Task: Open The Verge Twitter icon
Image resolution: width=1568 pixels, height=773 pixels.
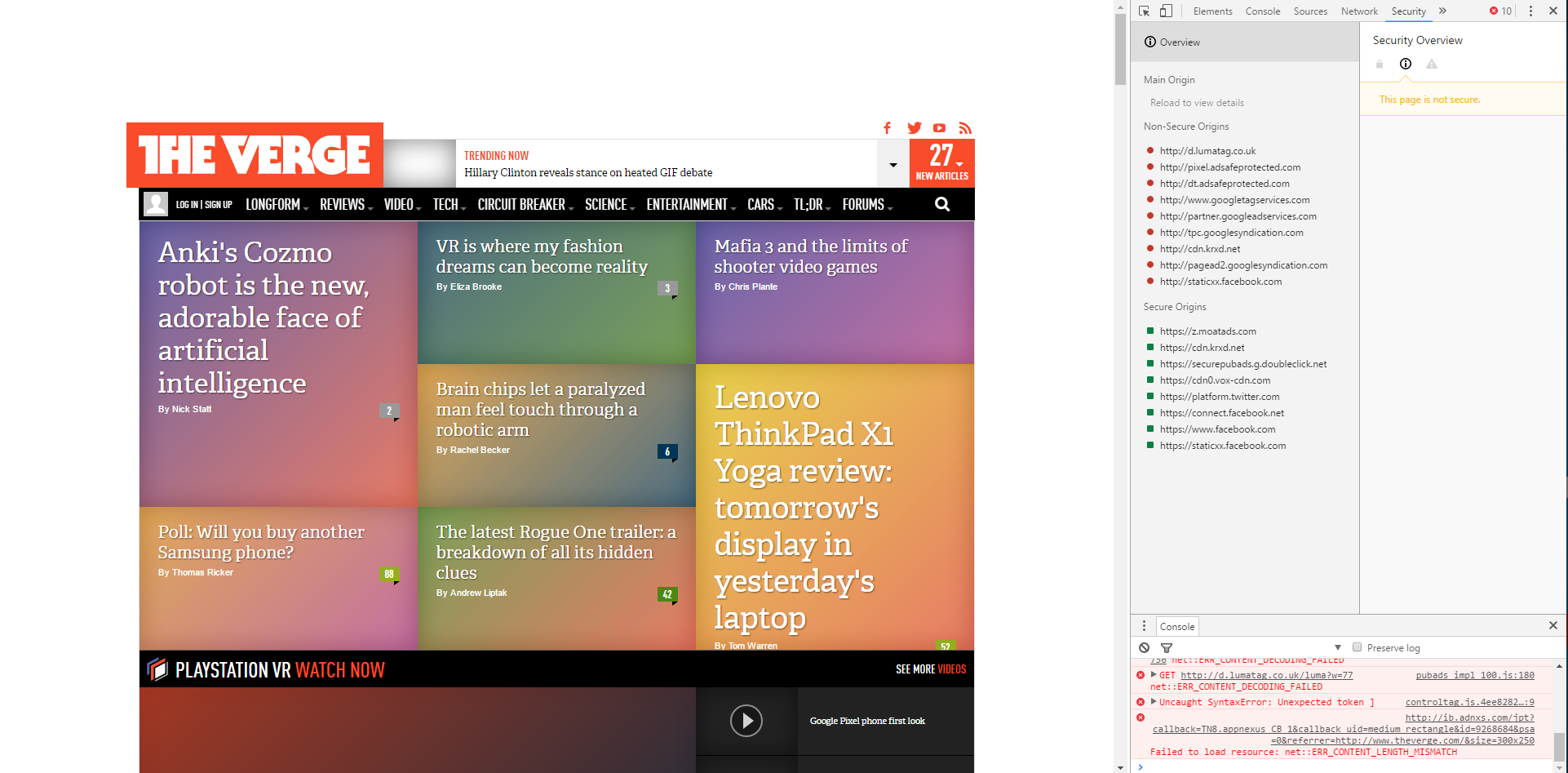Action: [x=914, y=127]
